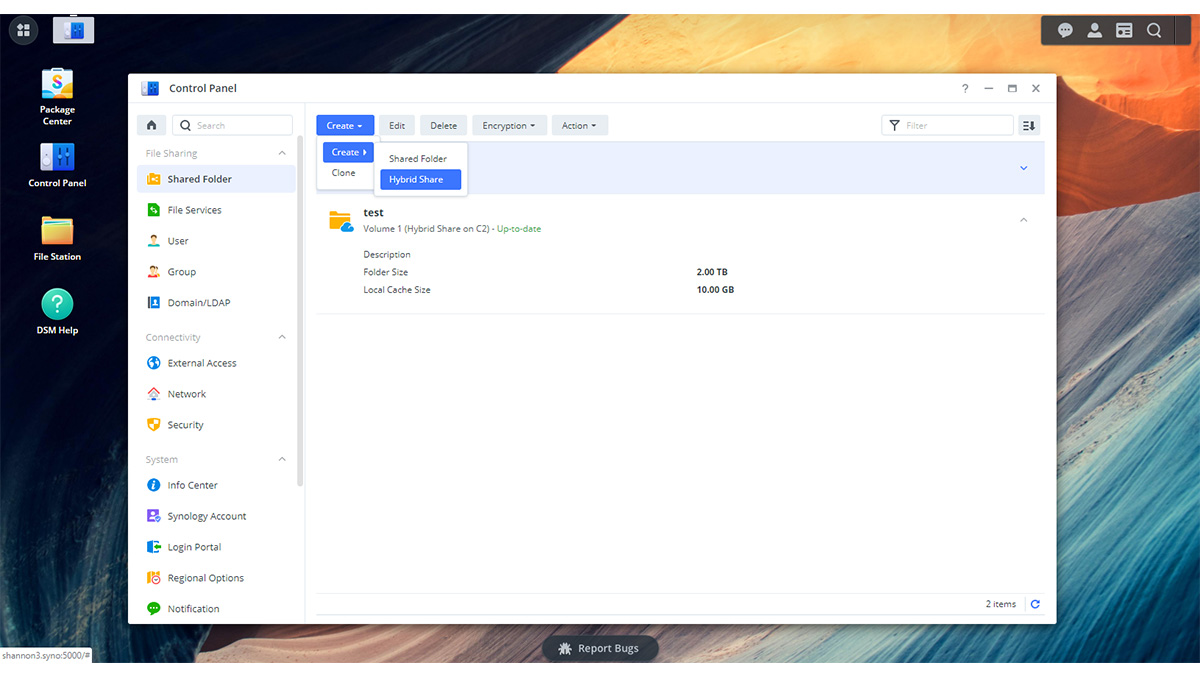This screenshot has width=1200, height=675.
Task: Click the '2 items' count text
Action: [x=1001, y=604]
